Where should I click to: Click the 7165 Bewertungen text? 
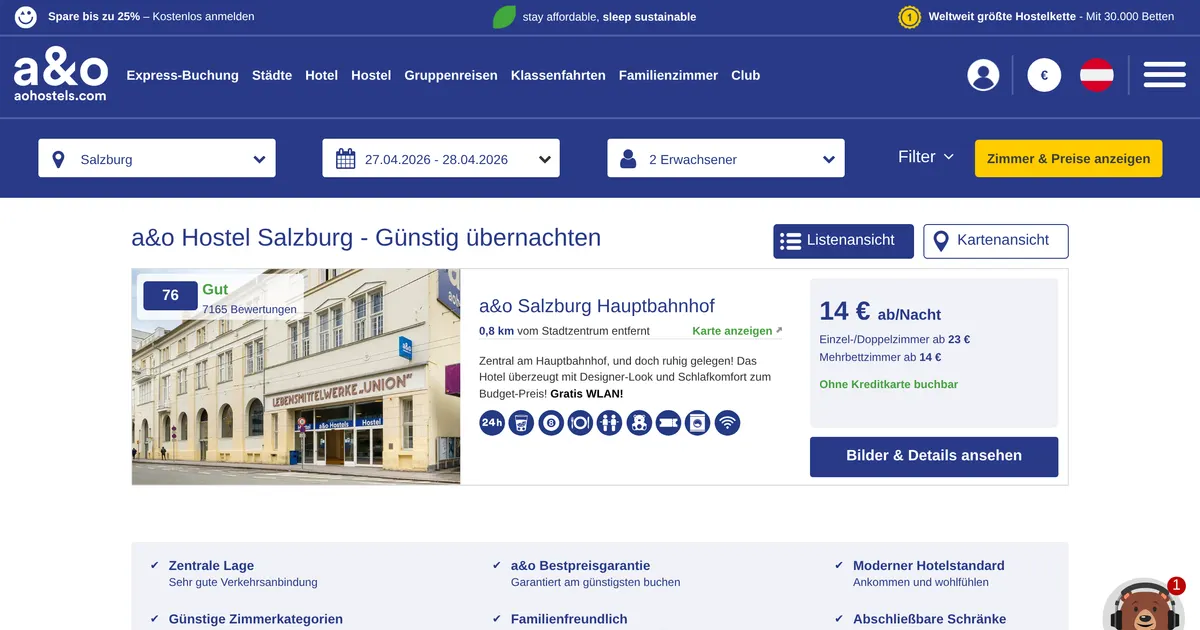pyautogui.click(x=249, y=310)
